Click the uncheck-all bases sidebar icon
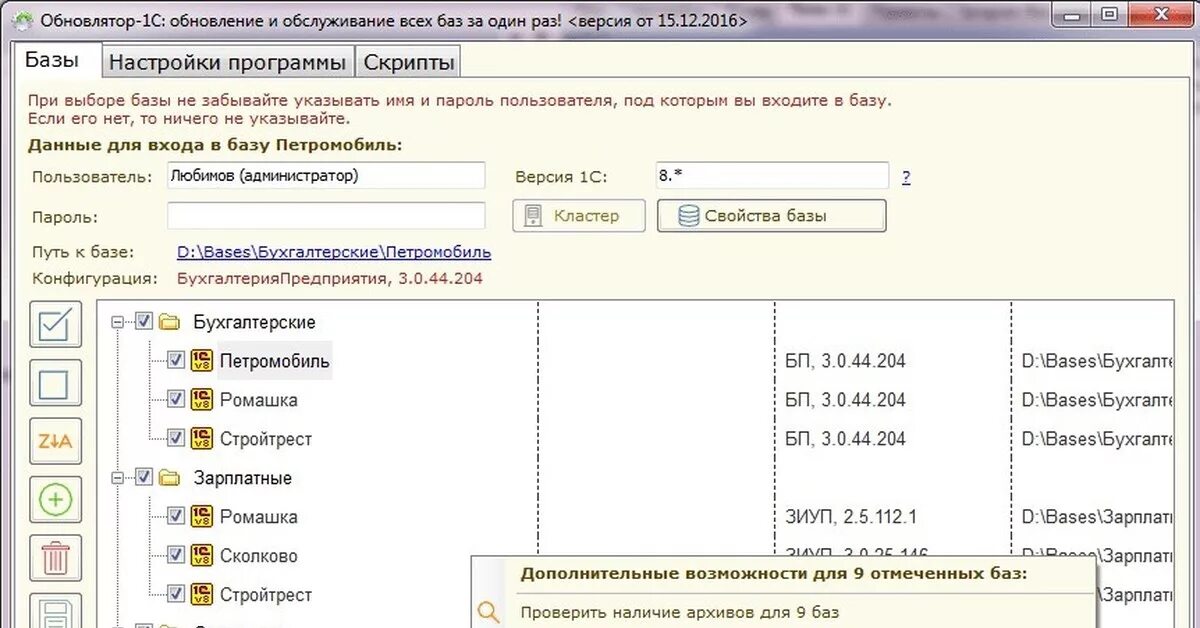This screenshot has height=628, width=1200. [x=55, y=383]
